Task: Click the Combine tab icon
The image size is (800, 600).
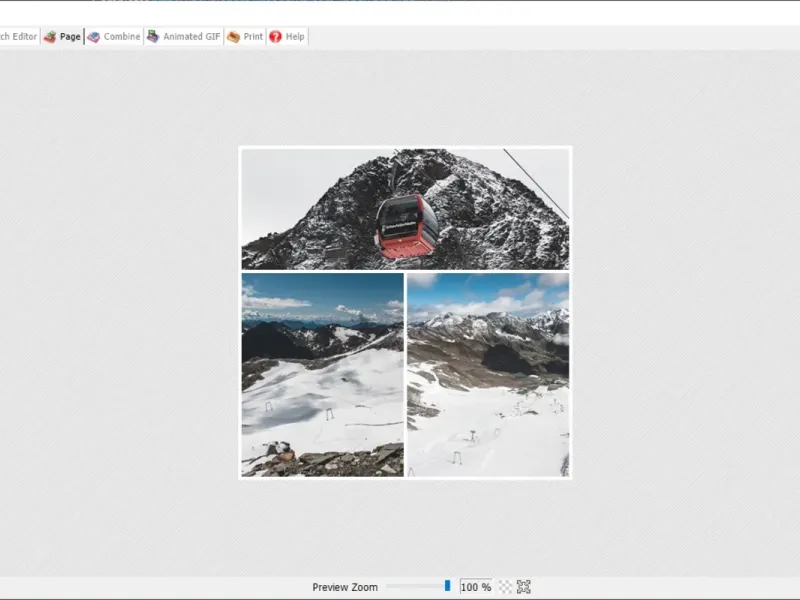Action: [x=93, y=37]
